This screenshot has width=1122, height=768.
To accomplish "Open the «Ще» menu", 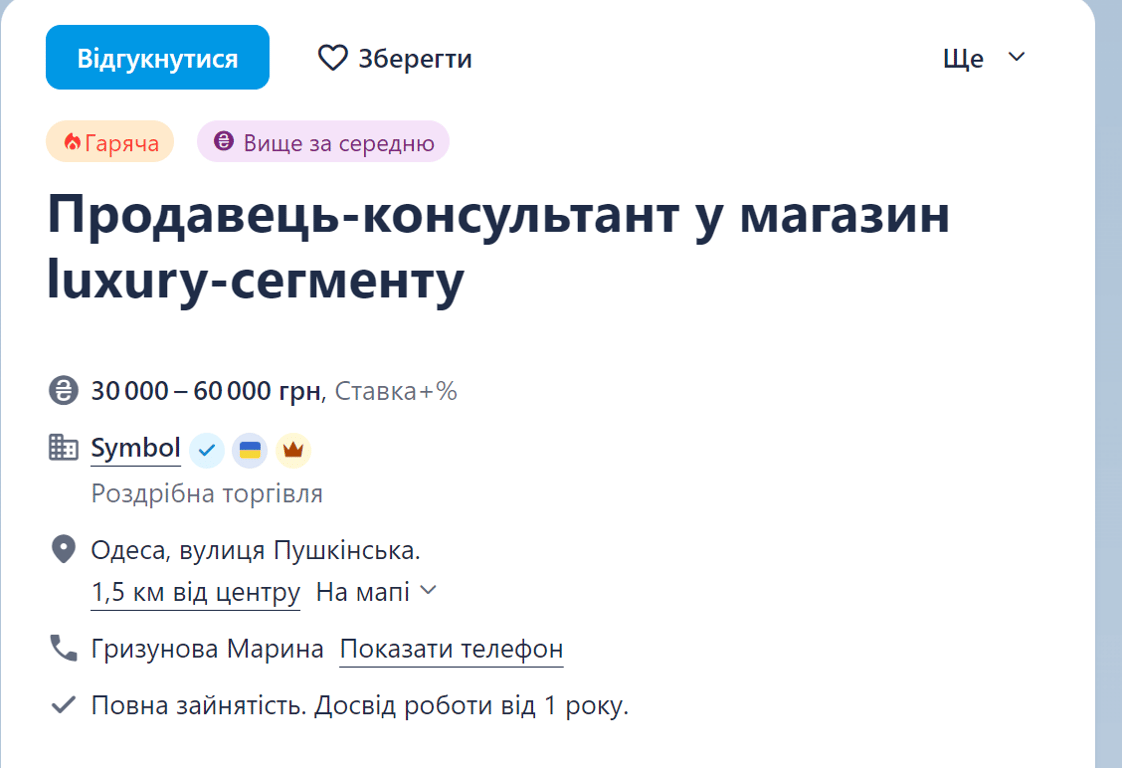I will [x=961, y=58].
